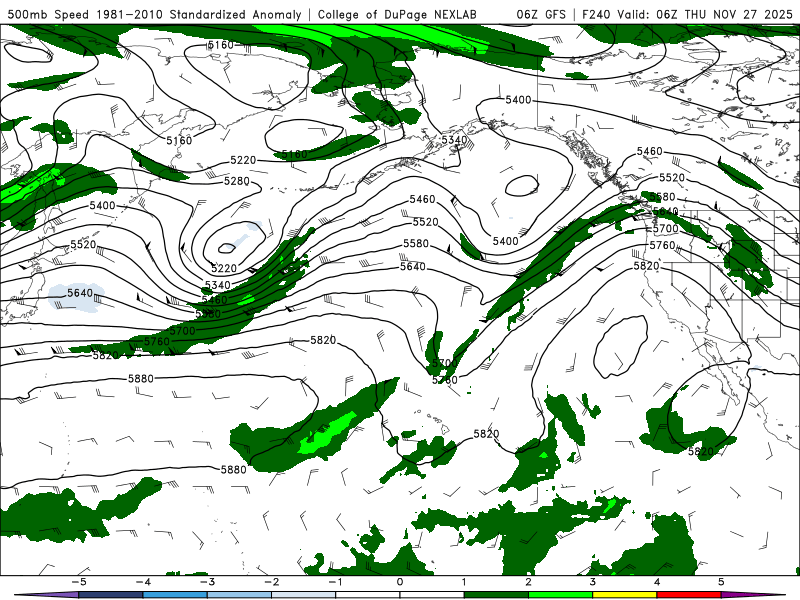Click the legend tick label '3'

pos(593,582)
